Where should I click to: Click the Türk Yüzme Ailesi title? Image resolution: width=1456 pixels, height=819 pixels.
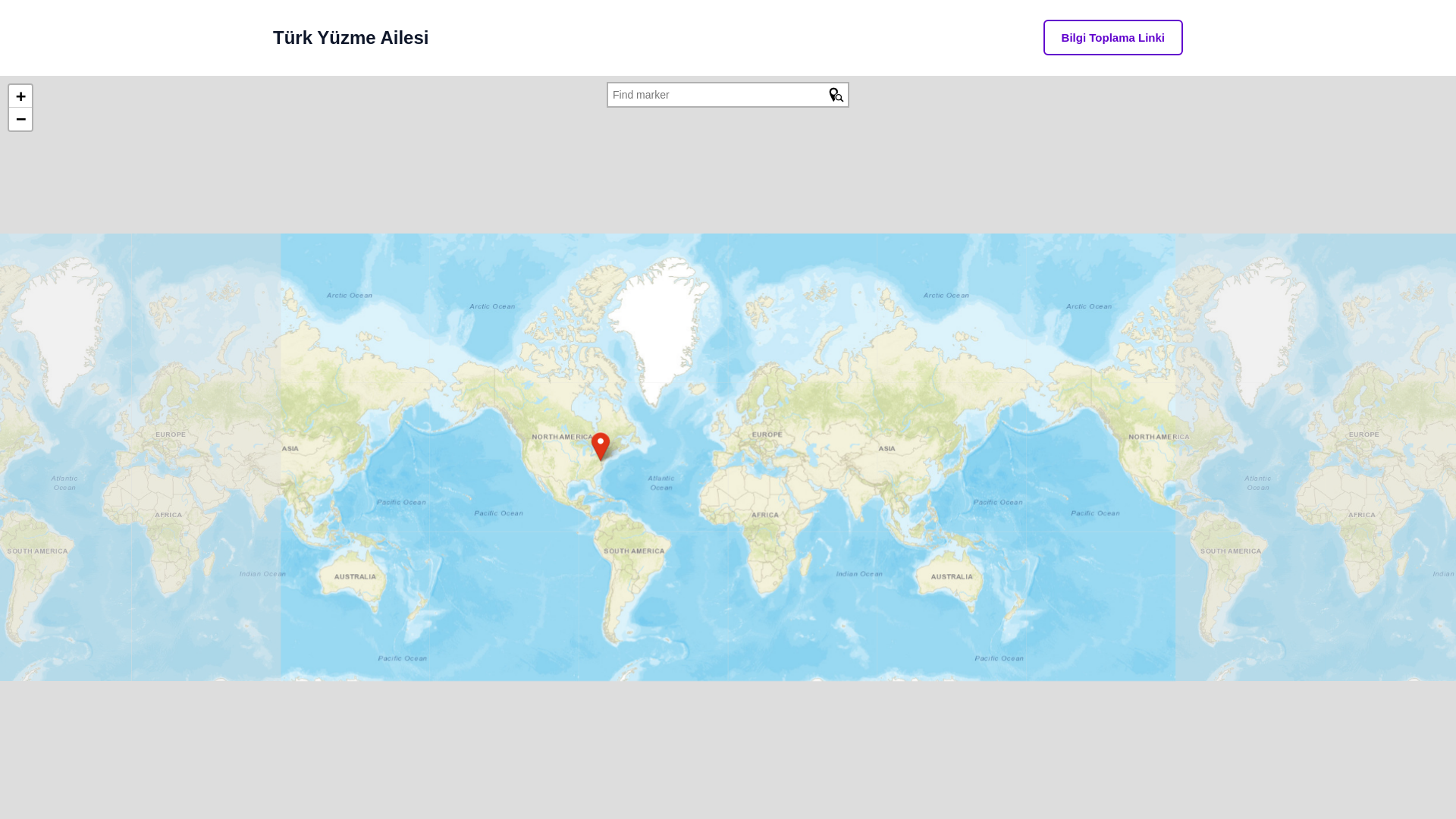coord(350,38)
